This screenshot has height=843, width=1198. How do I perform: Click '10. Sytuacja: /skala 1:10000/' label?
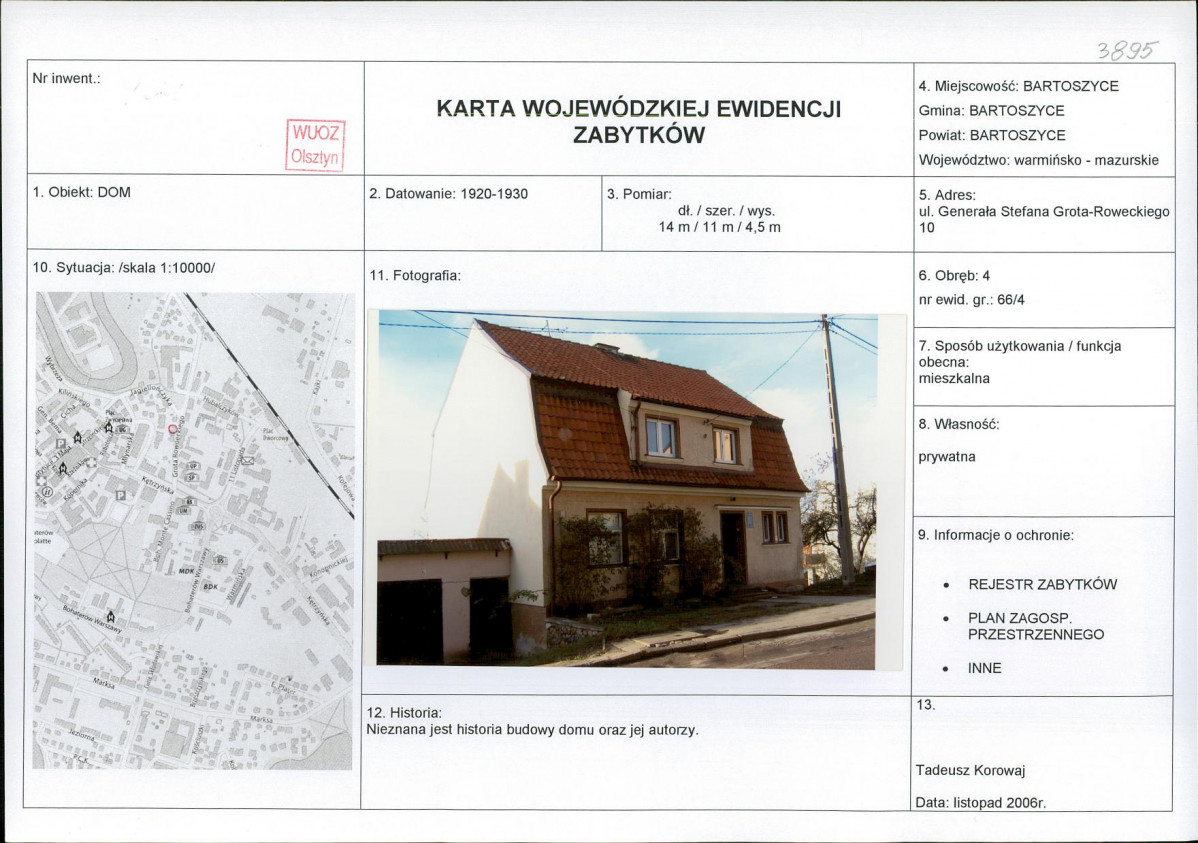pos(124,268)
